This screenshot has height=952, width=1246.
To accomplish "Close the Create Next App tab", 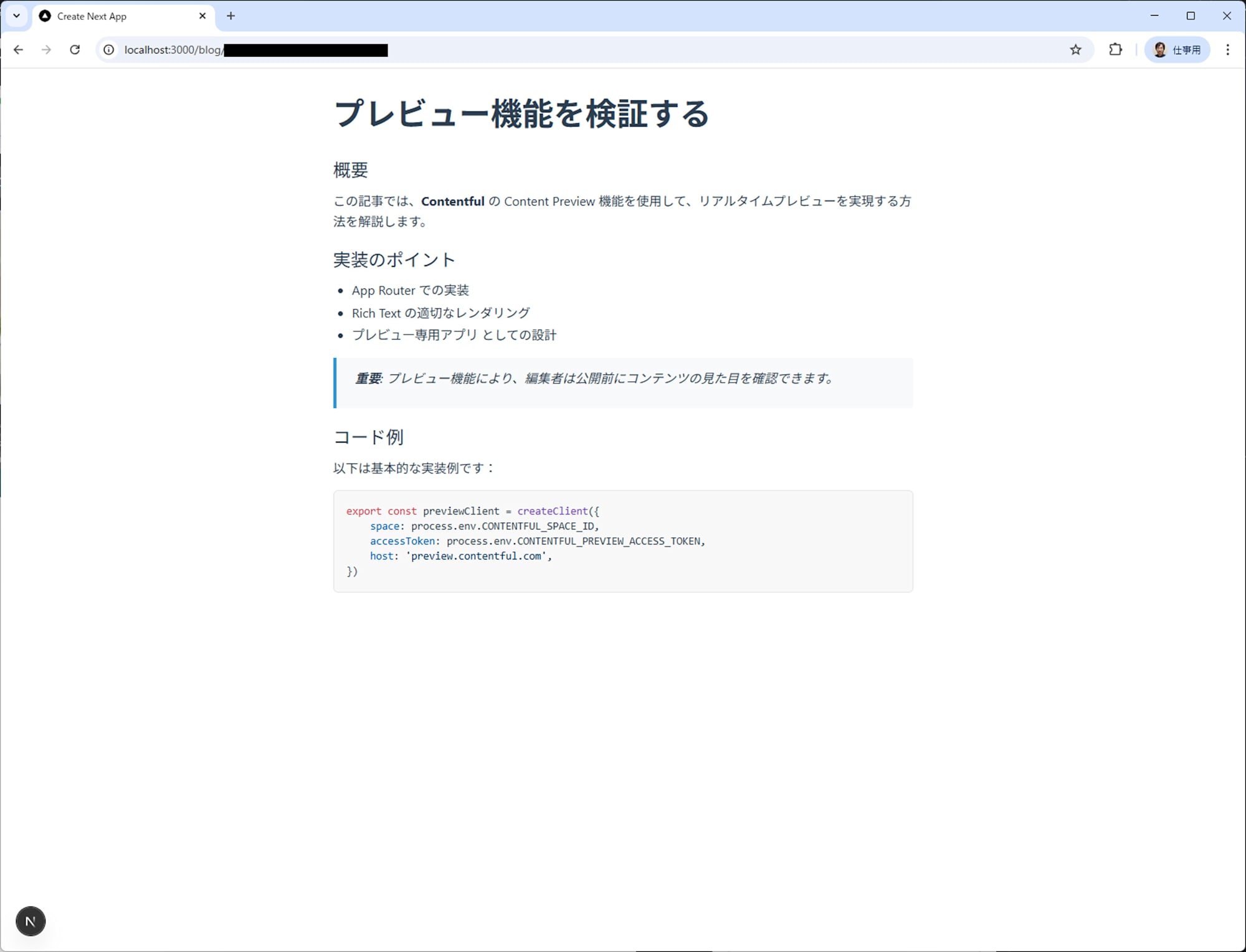I will click(x=202, y=16).
